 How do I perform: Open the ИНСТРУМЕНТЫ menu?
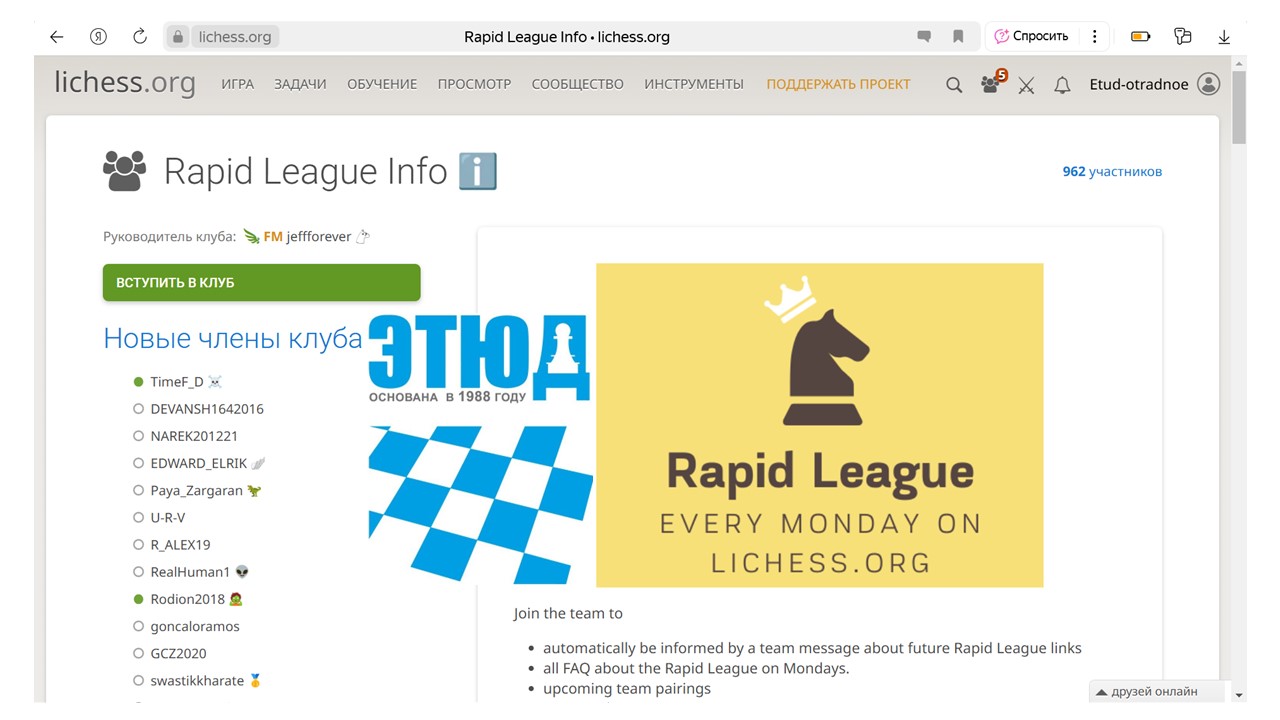694,84
